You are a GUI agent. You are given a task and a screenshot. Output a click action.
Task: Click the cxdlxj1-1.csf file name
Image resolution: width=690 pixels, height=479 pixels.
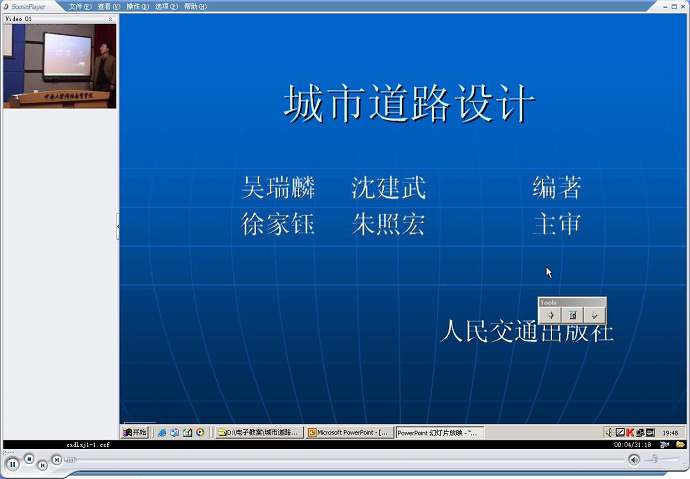point(88,445)
